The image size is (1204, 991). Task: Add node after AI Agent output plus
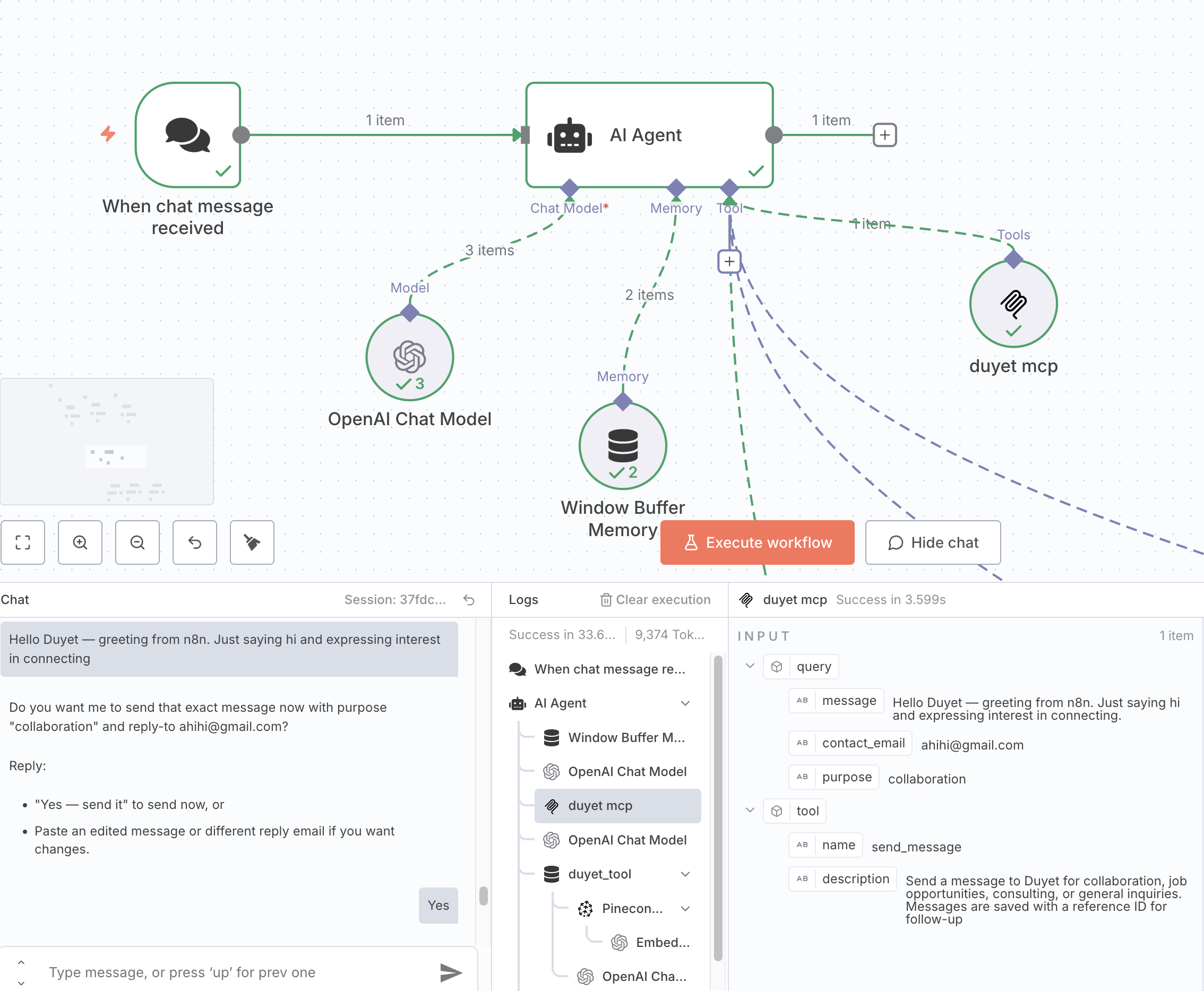pos(884,135)
